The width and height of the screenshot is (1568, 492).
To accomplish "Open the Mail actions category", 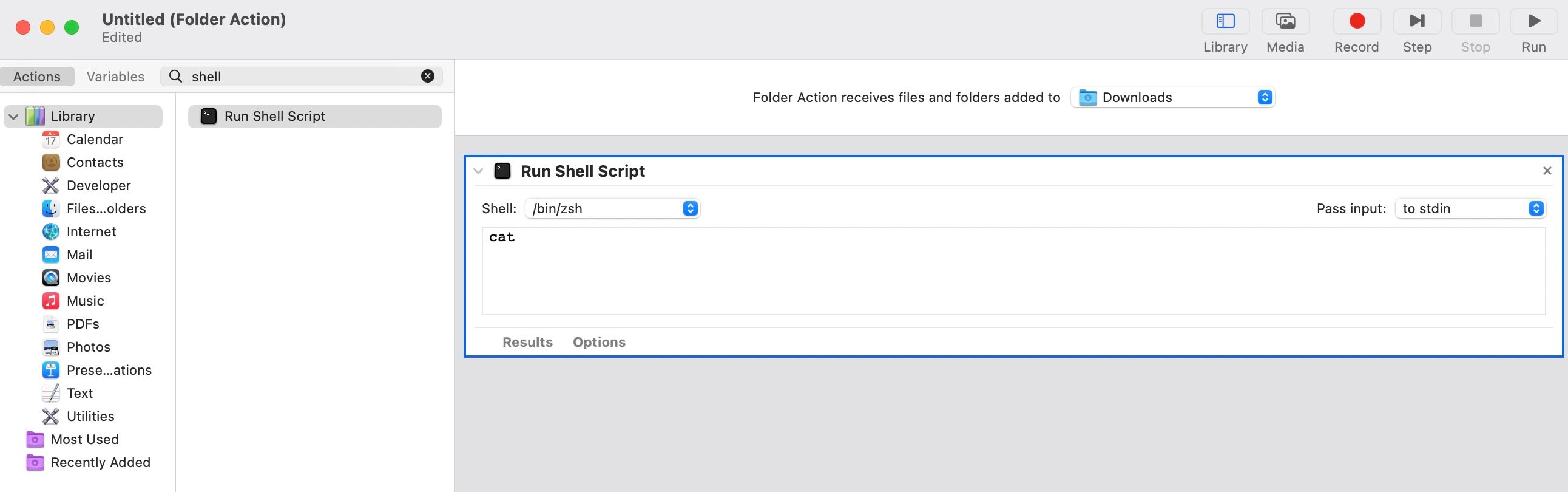I will click(x=79, y=255).
